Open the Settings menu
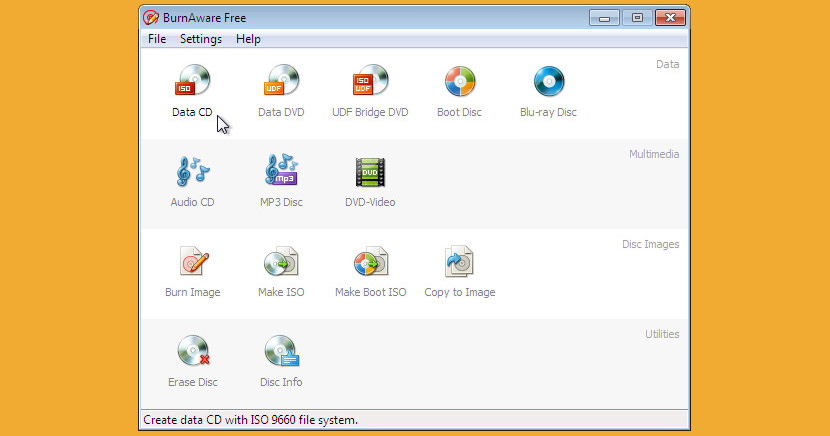The image size is (830, 436). pyautogui.click(x=201, y=39)
